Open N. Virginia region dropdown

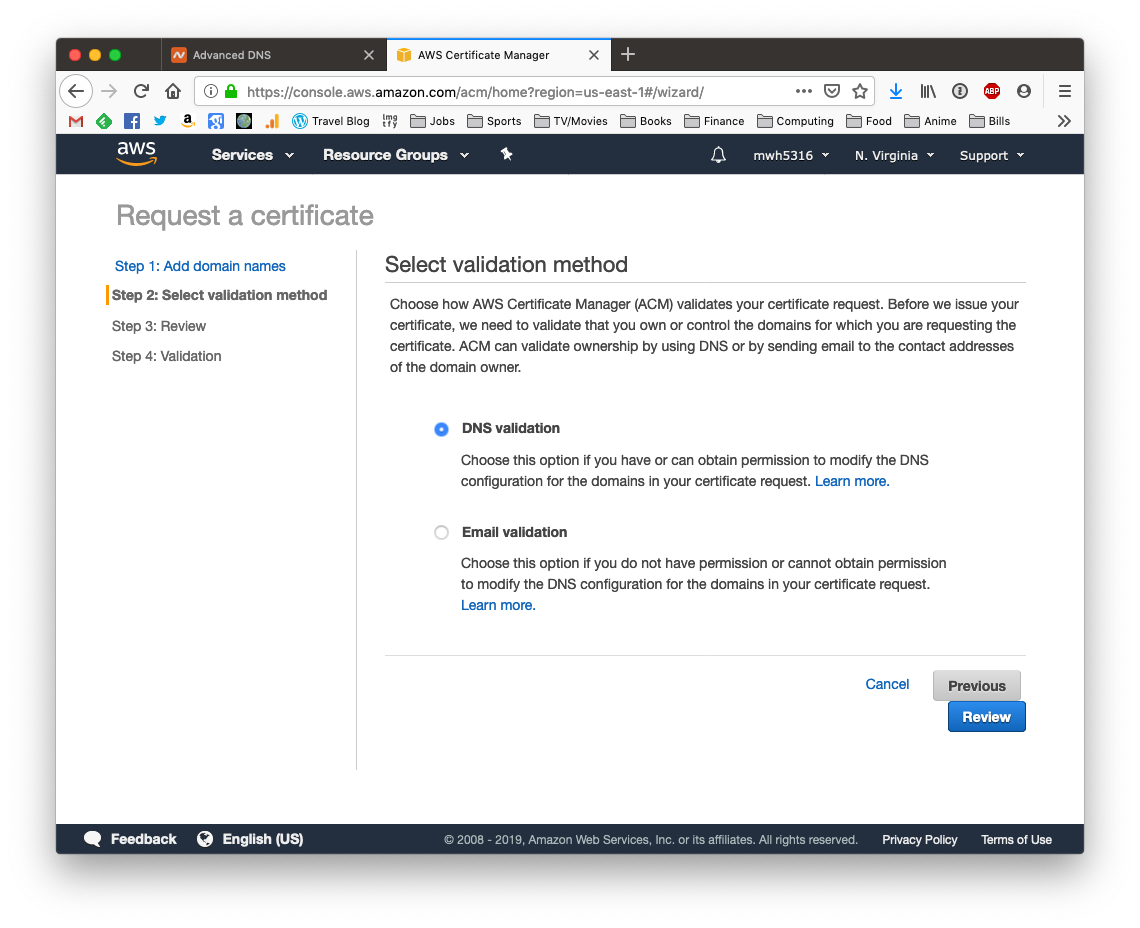(x=894, y=156)
